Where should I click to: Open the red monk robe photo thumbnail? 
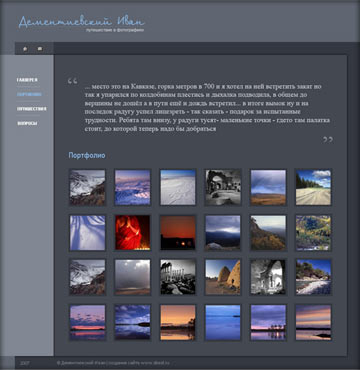click(133, 232)
